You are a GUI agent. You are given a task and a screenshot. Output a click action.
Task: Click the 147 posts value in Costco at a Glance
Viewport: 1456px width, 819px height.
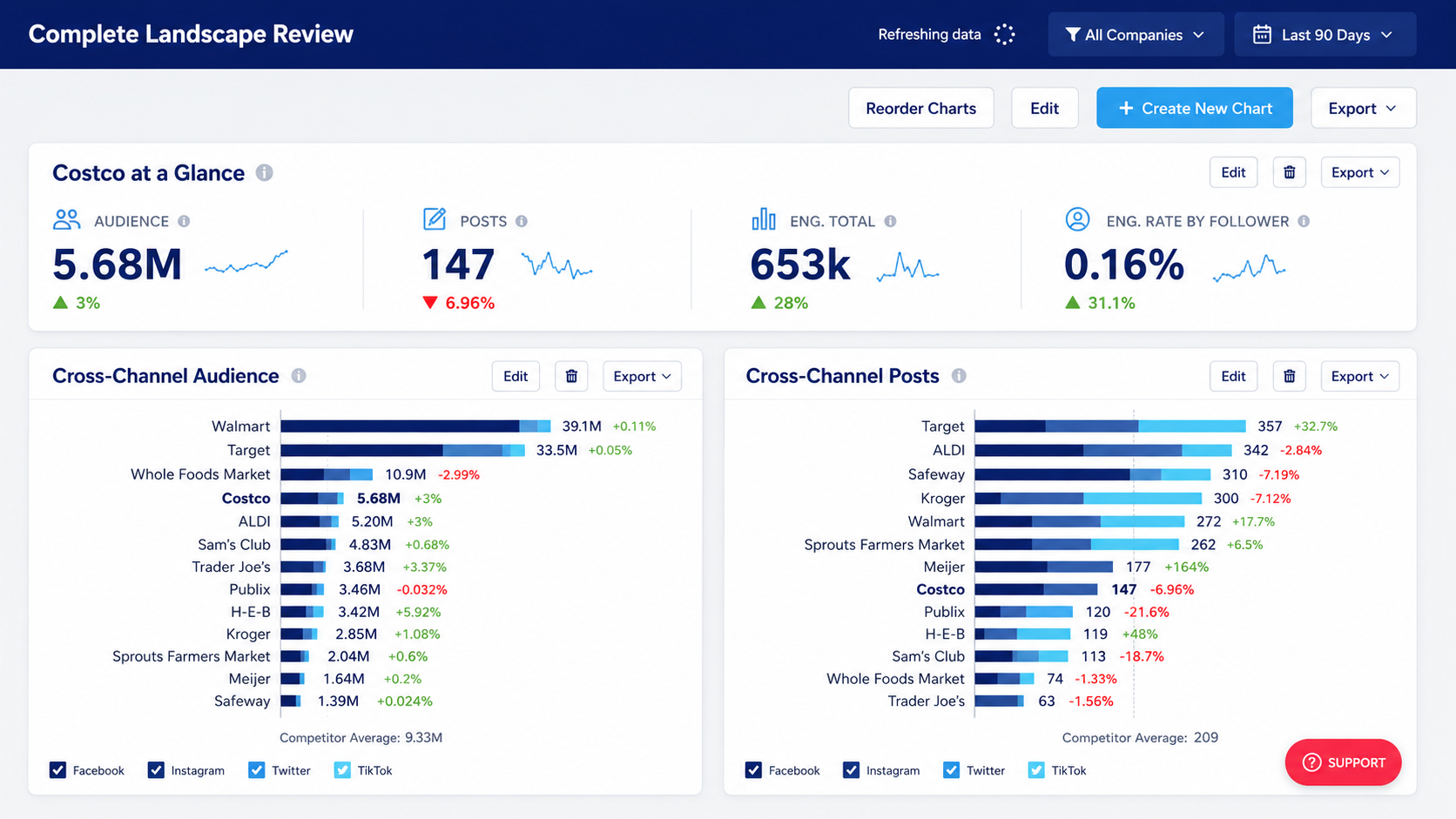click(x=458, y=265)
